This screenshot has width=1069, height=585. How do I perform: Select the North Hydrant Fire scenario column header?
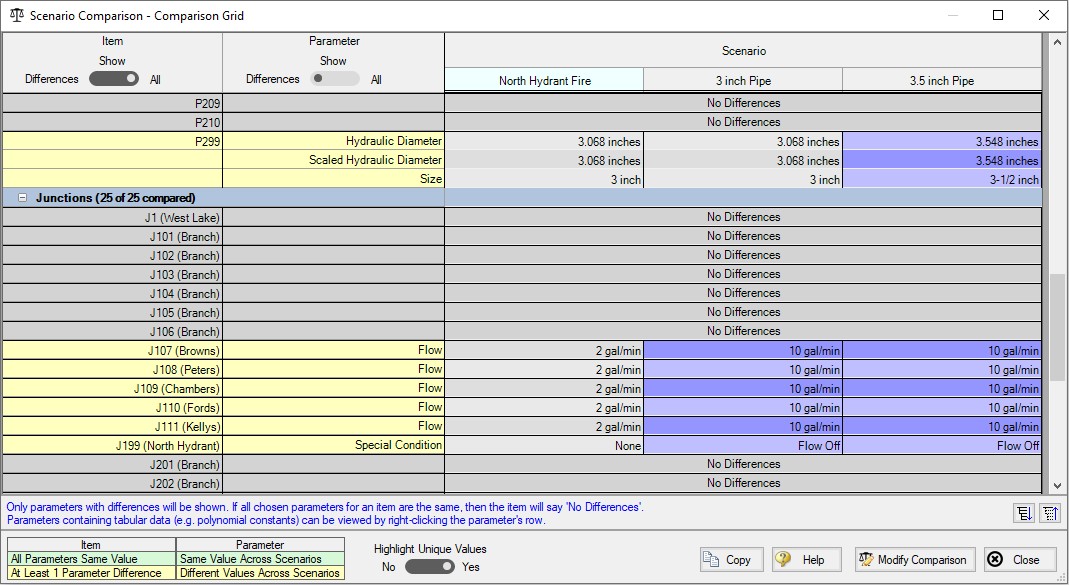(544, 81)
